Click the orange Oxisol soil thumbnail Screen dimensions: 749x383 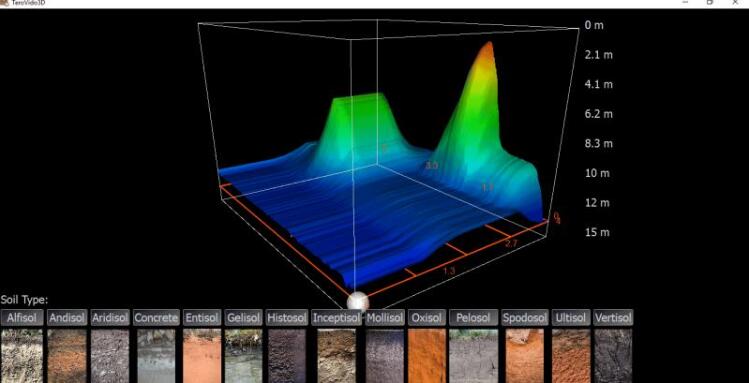click(x=427, y=356)
